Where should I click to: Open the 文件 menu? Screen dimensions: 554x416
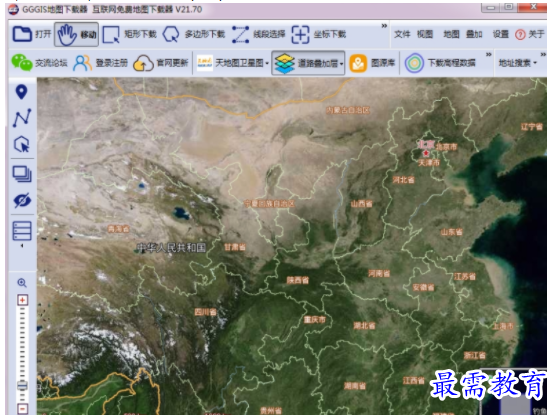(x=402, y=34)
